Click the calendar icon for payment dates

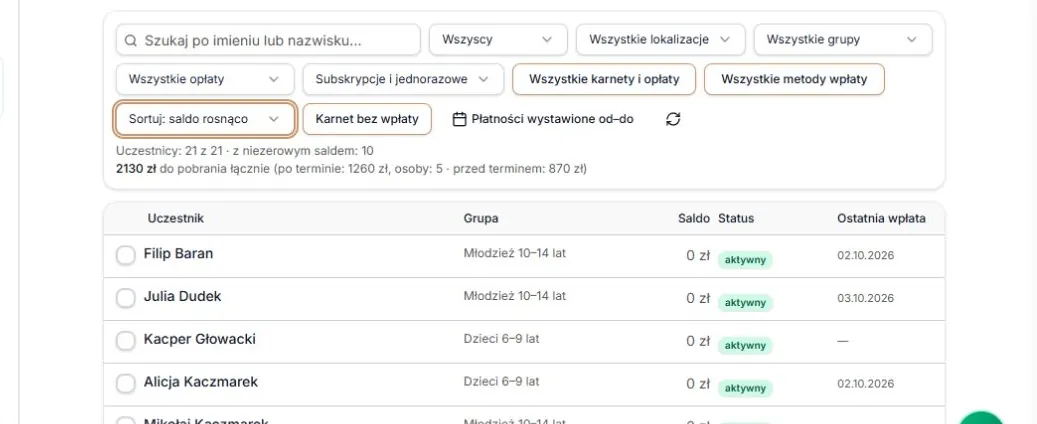(460, 119)
